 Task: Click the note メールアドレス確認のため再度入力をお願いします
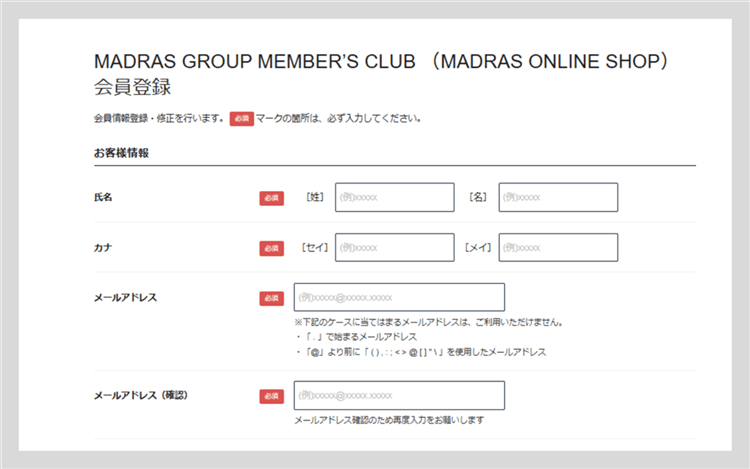[389, 420]
